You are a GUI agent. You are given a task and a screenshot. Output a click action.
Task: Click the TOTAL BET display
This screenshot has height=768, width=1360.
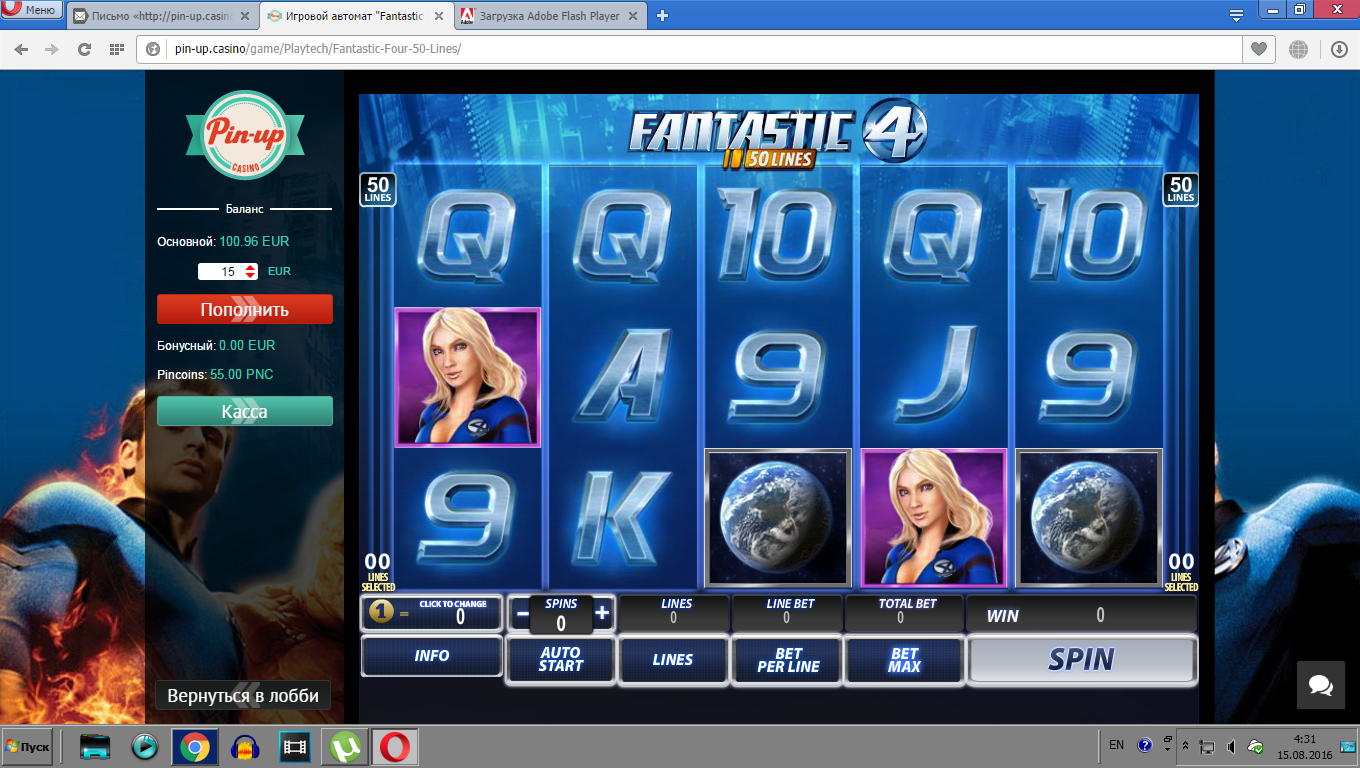904,613
